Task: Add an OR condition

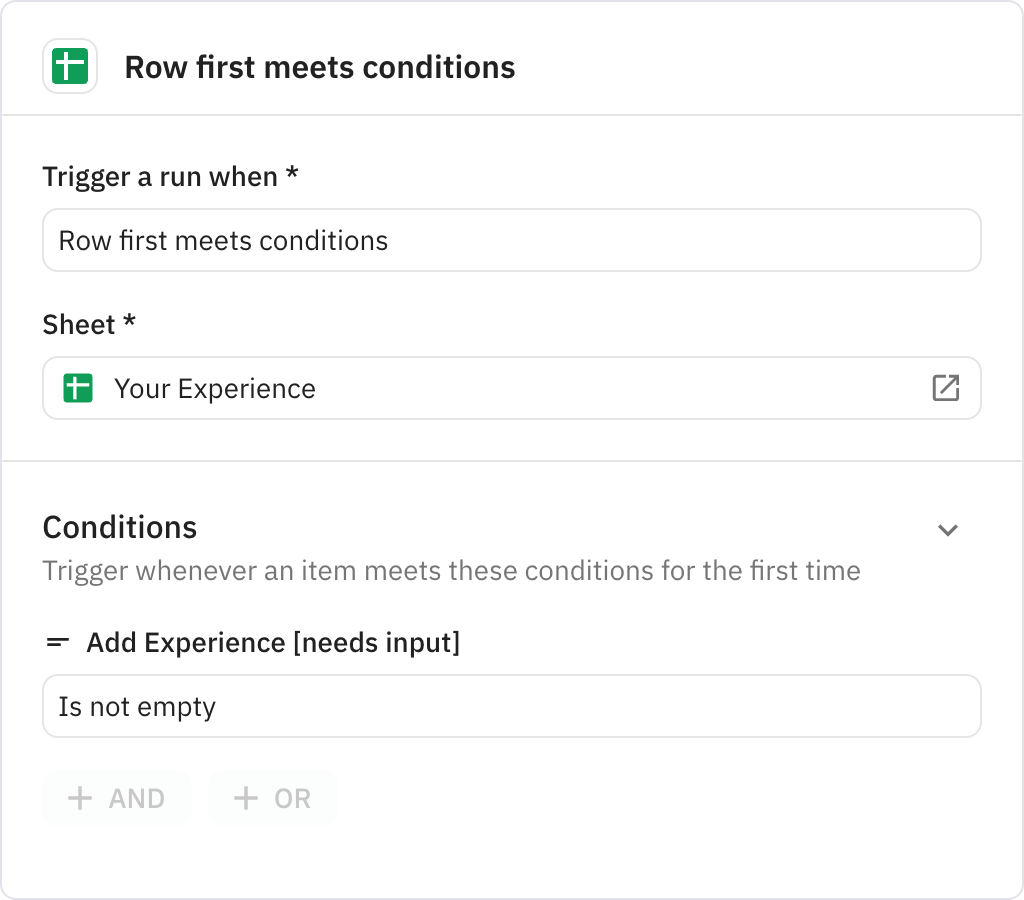Action: (272, 798)
